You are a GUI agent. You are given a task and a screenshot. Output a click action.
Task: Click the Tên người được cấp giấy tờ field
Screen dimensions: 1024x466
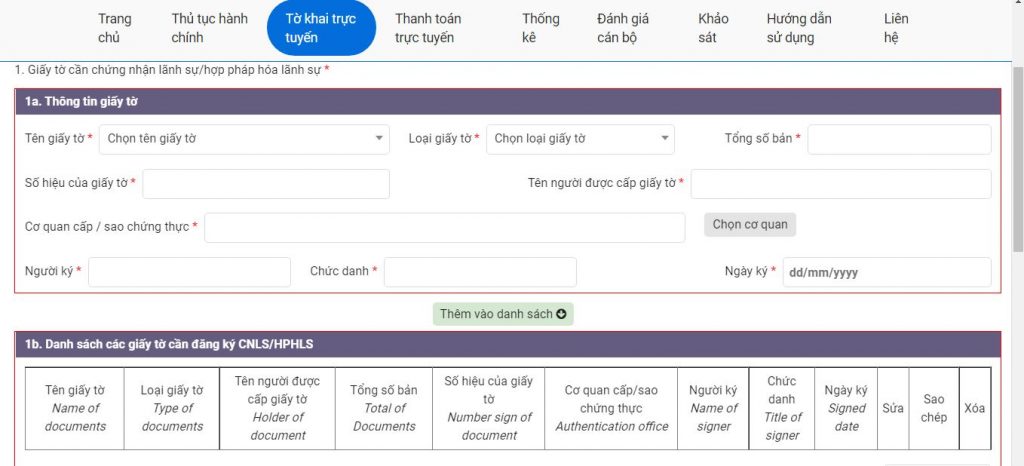pos(840,184)
